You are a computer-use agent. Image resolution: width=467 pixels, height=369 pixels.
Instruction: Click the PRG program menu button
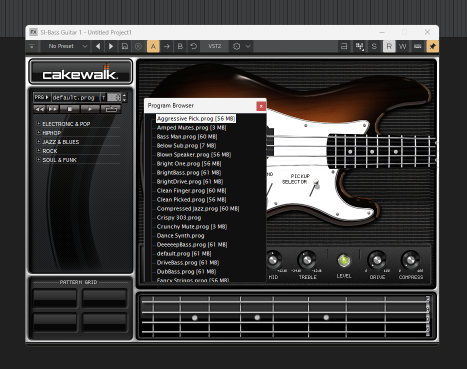[42, 97]
